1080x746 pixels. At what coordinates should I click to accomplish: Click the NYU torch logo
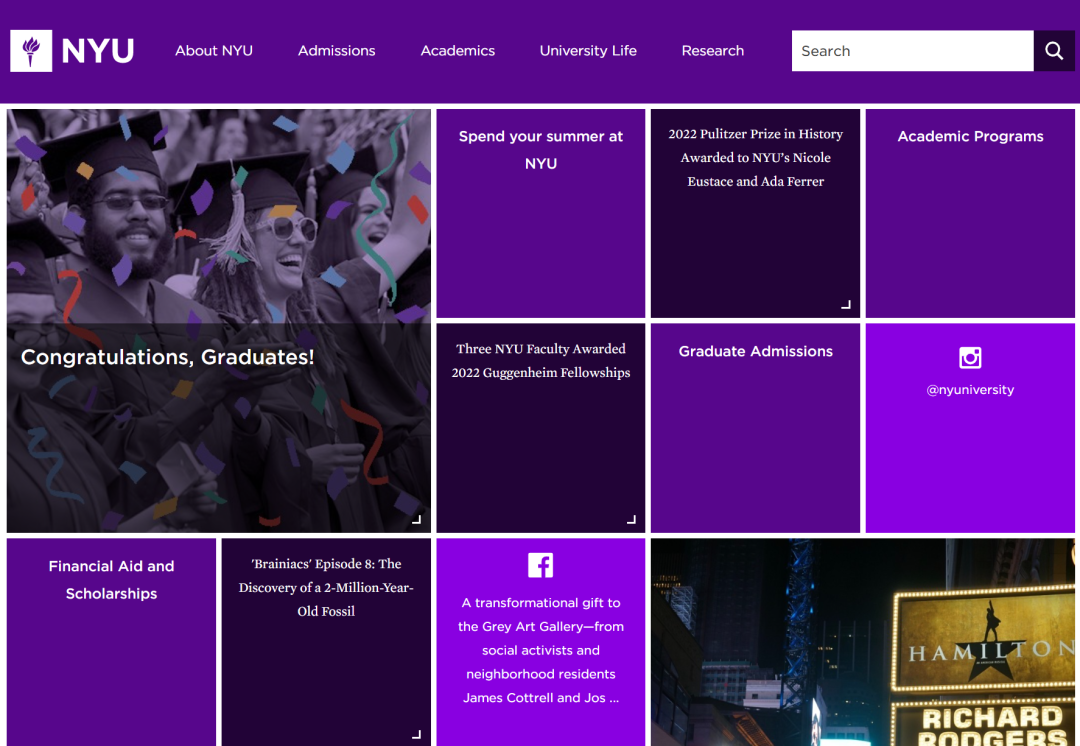pyautogui.click(x=30, y=50)
